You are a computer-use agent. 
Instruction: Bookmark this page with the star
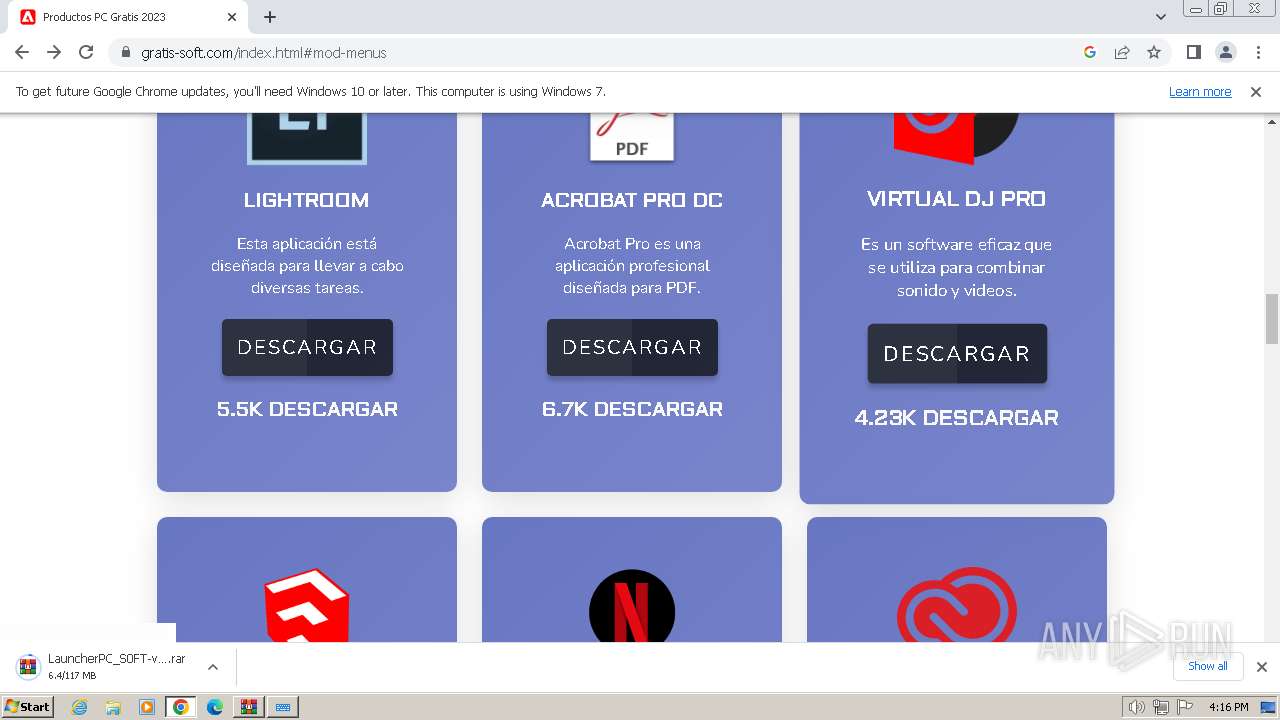tap(1154, 52)
